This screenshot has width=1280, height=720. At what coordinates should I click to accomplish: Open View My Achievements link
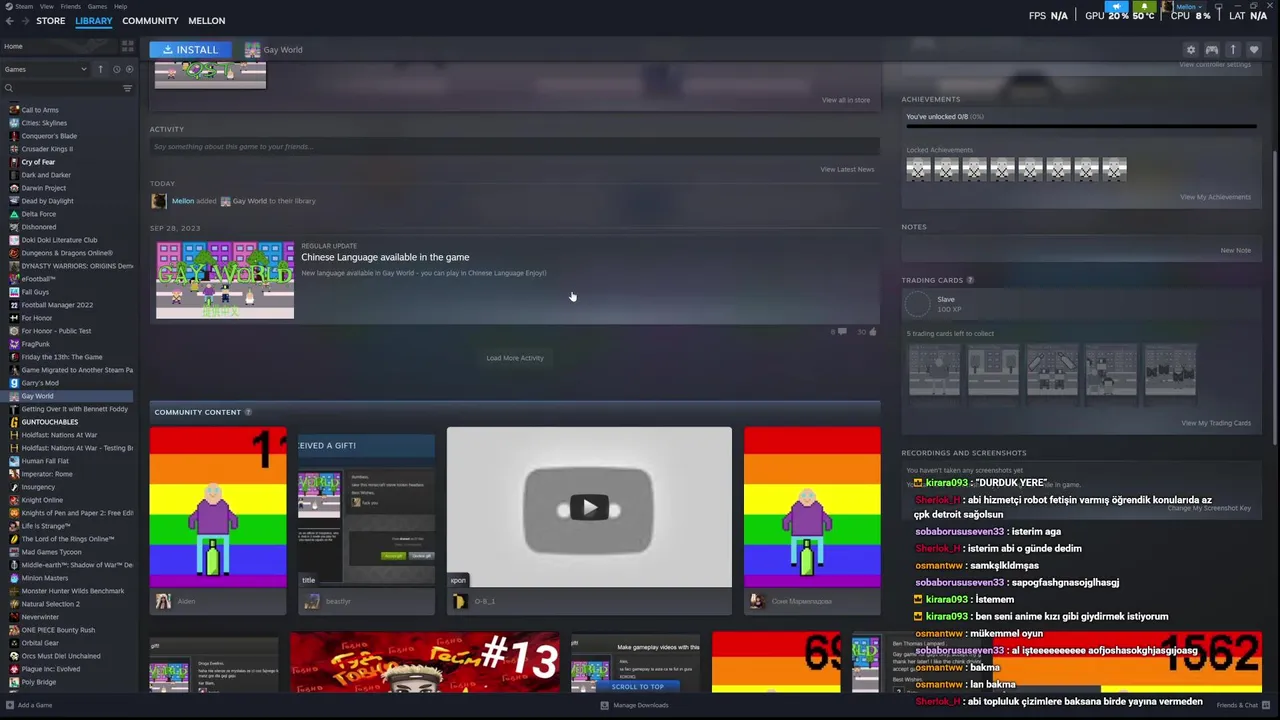pyautogui.click(x=1215, y=197)
